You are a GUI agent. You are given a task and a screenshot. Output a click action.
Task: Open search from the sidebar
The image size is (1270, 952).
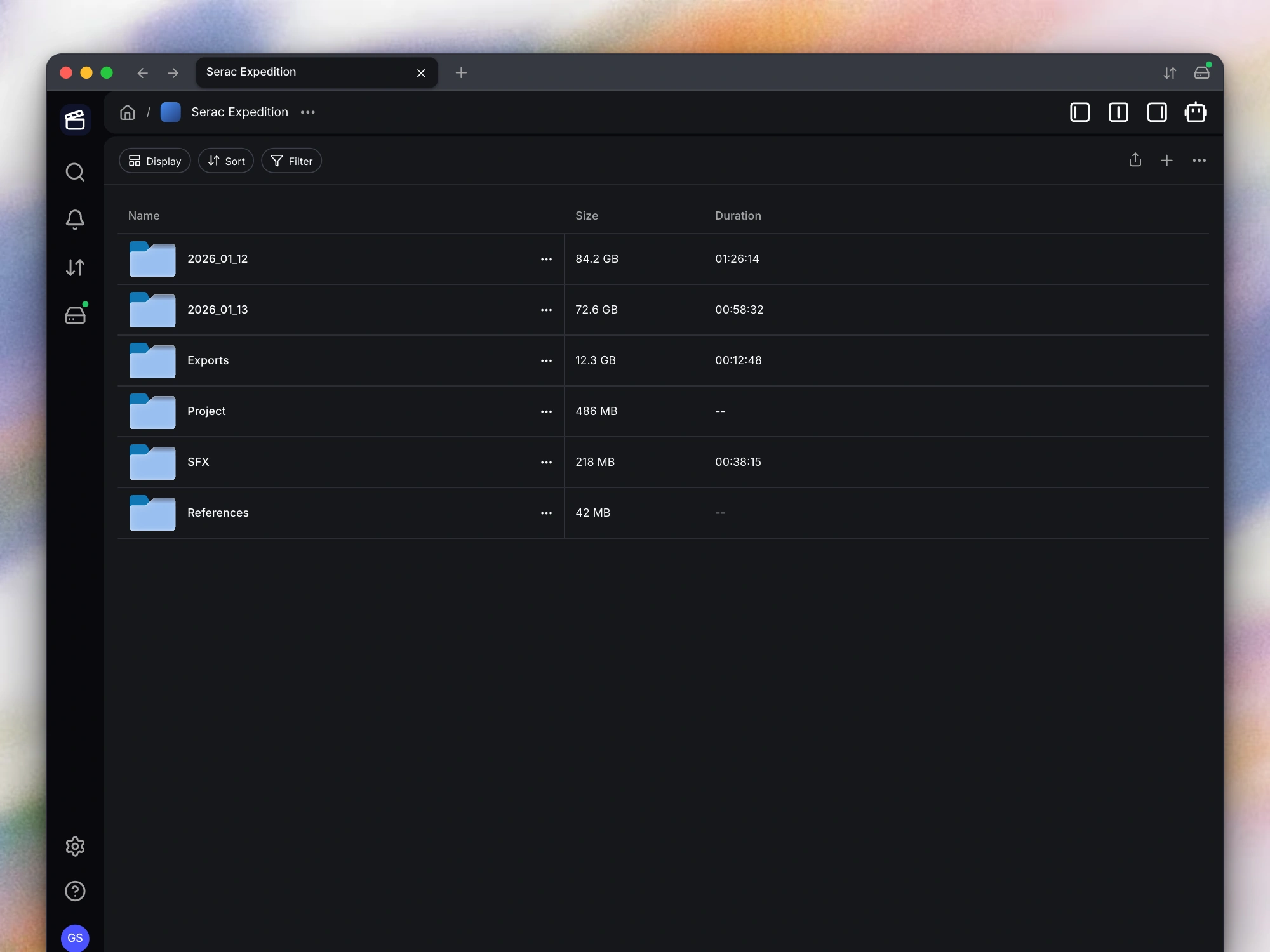[75, 172]
